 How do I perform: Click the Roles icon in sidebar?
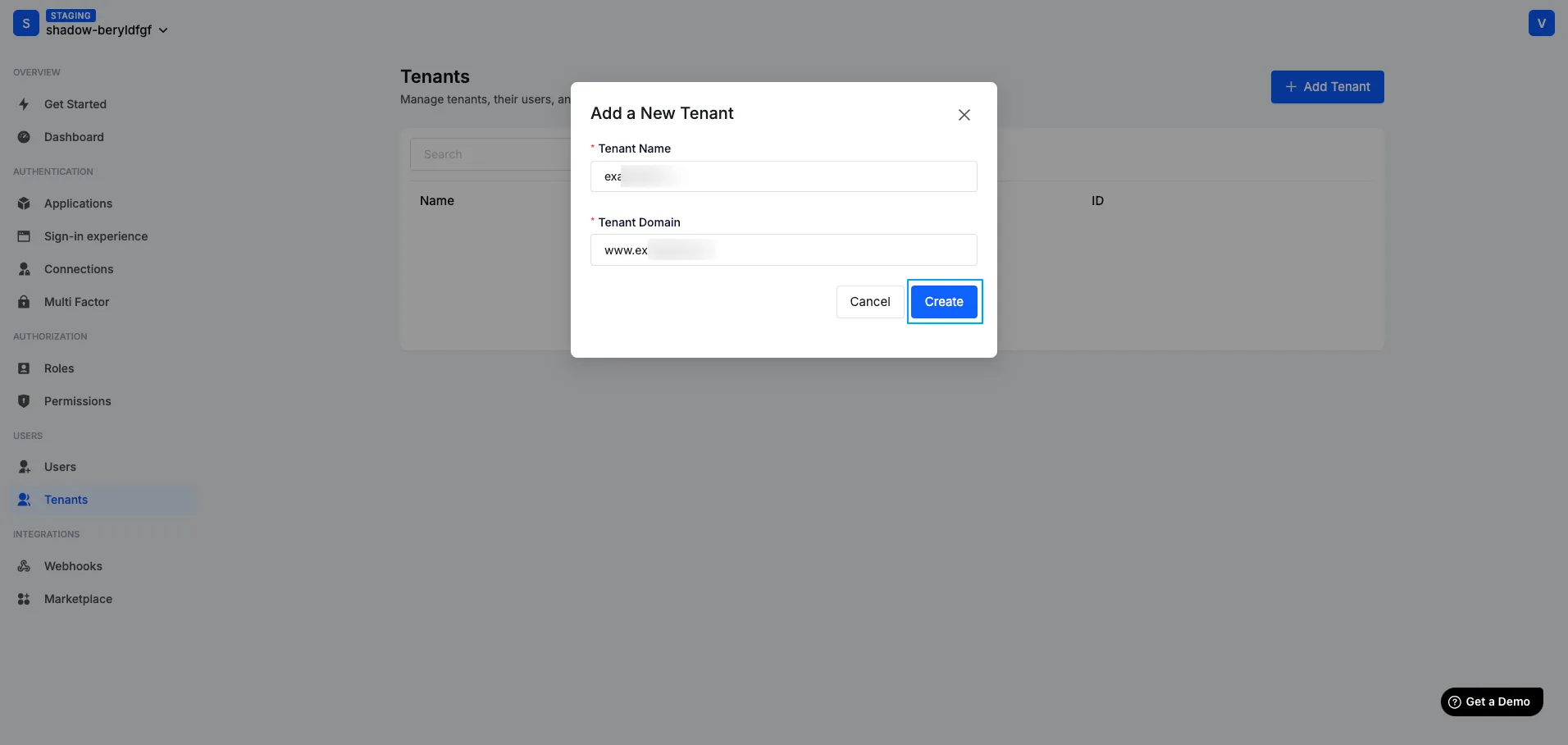[x=24, y=368]
